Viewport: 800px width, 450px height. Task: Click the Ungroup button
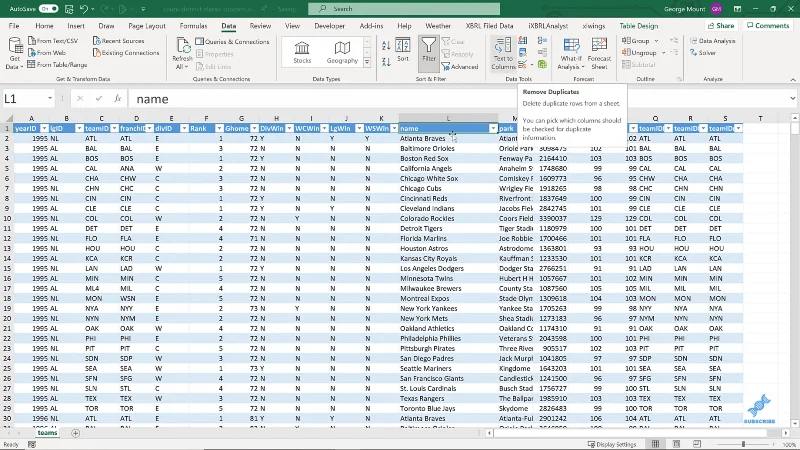coord(639,53)
